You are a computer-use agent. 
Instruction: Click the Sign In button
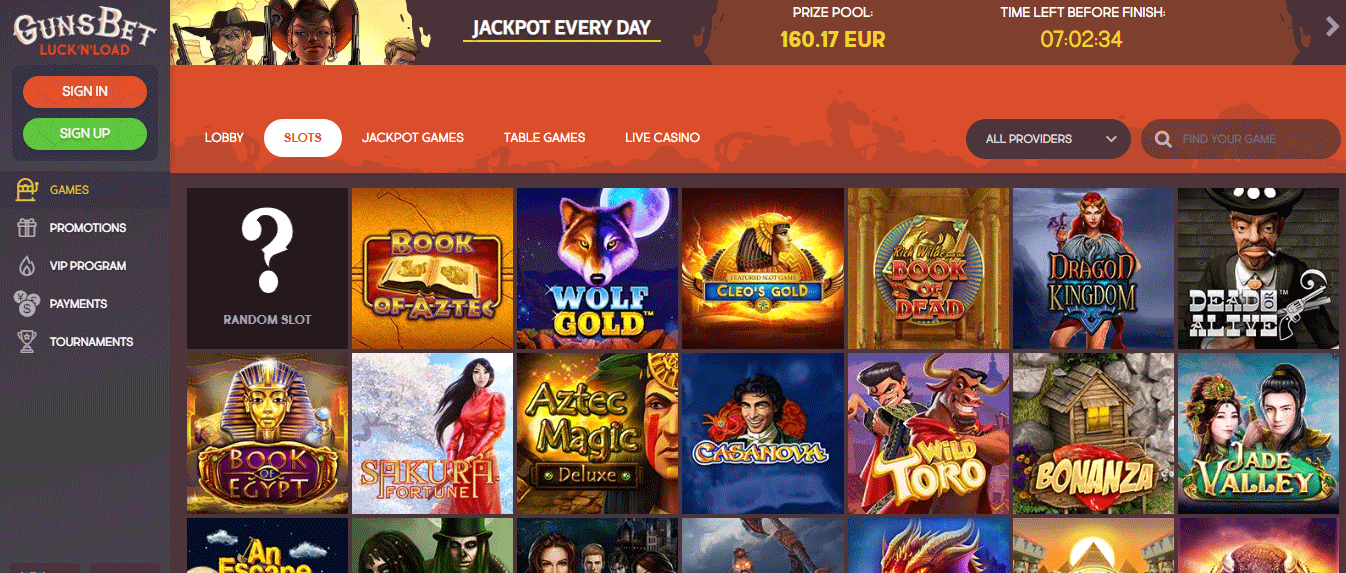click(85, 91)
